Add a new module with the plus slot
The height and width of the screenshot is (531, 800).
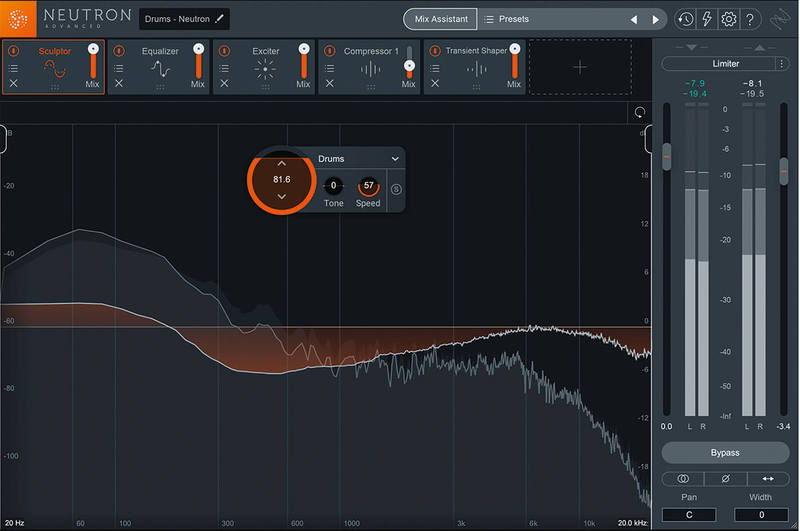coord(580,67)
